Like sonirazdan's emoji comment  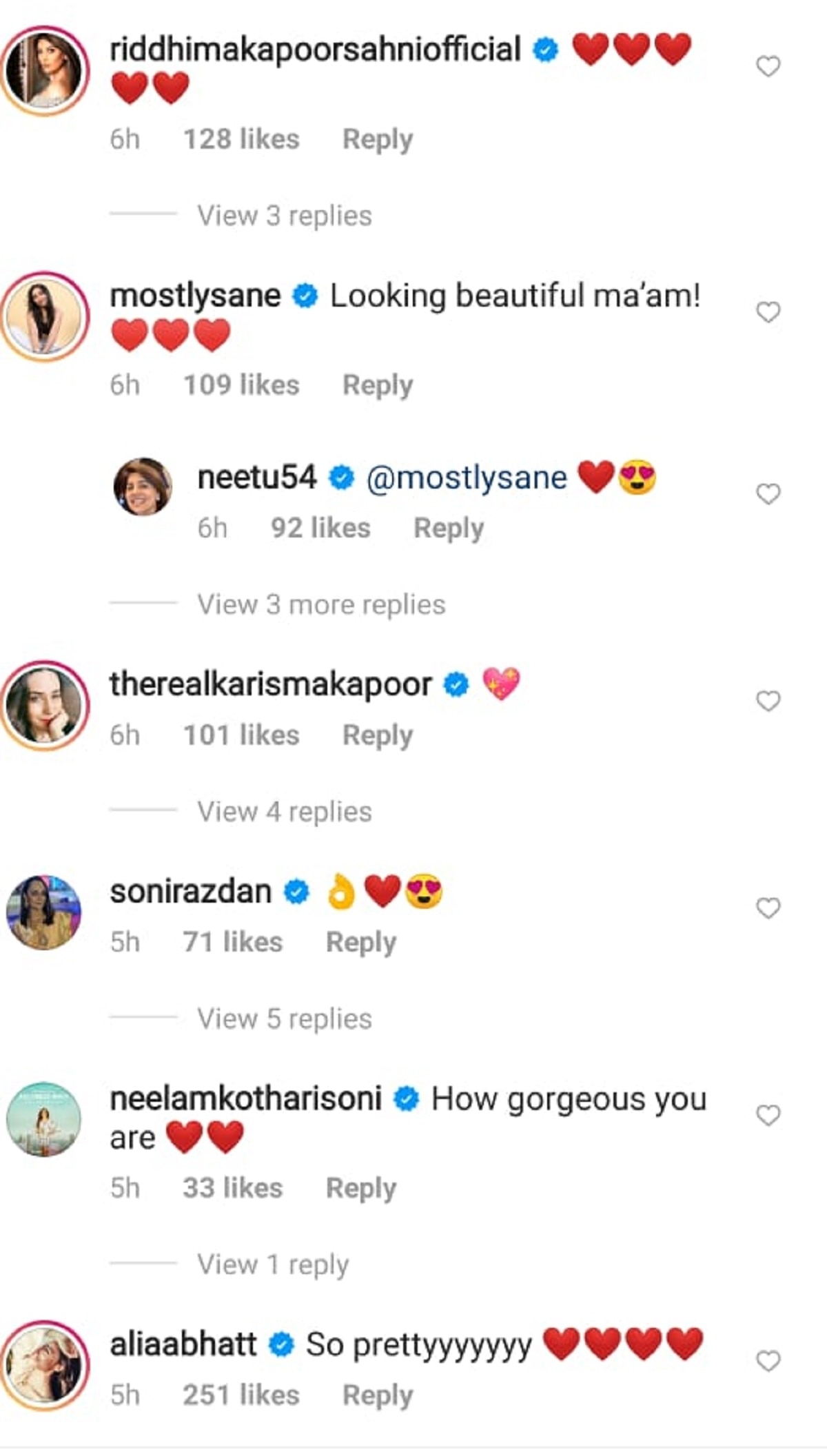[x=768, y=908]
